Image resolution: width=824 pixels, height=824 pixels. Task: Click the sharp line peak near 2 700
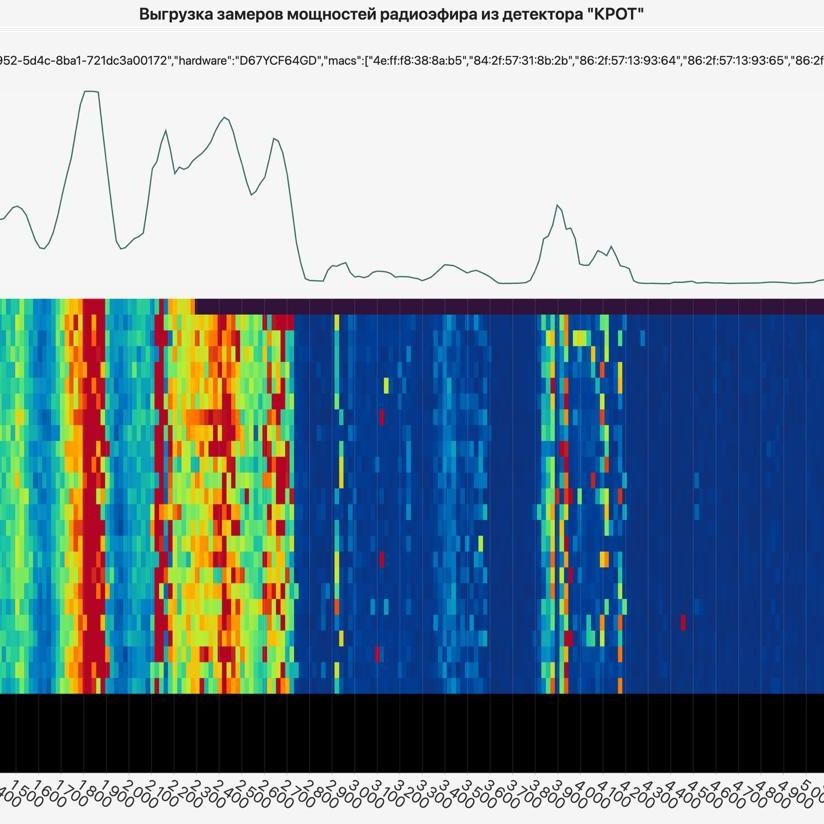[x=274, y=139]
